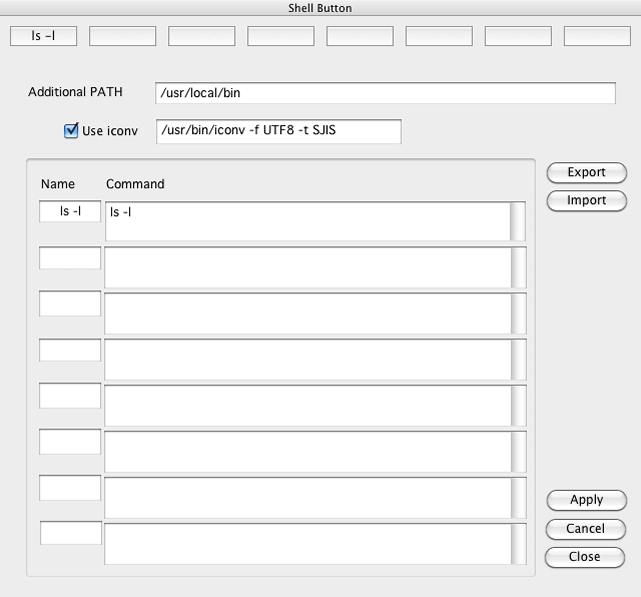Viewport: 641px width, 597px height.
Task: Select the first Name field containing 'ls -l'
Action: click(x=70, y=211)
